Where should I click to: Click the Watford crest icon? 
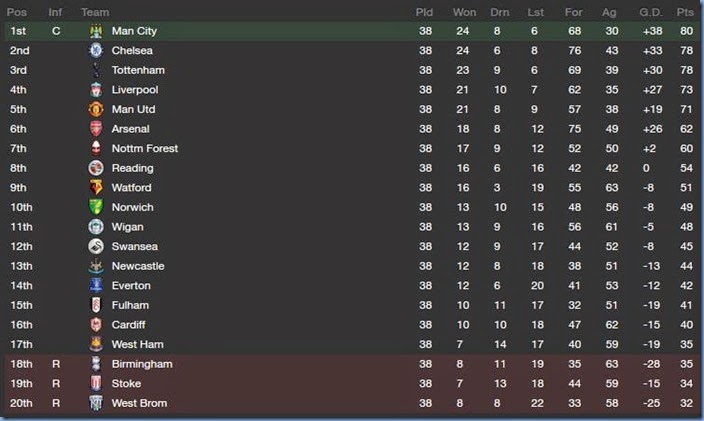96,188
